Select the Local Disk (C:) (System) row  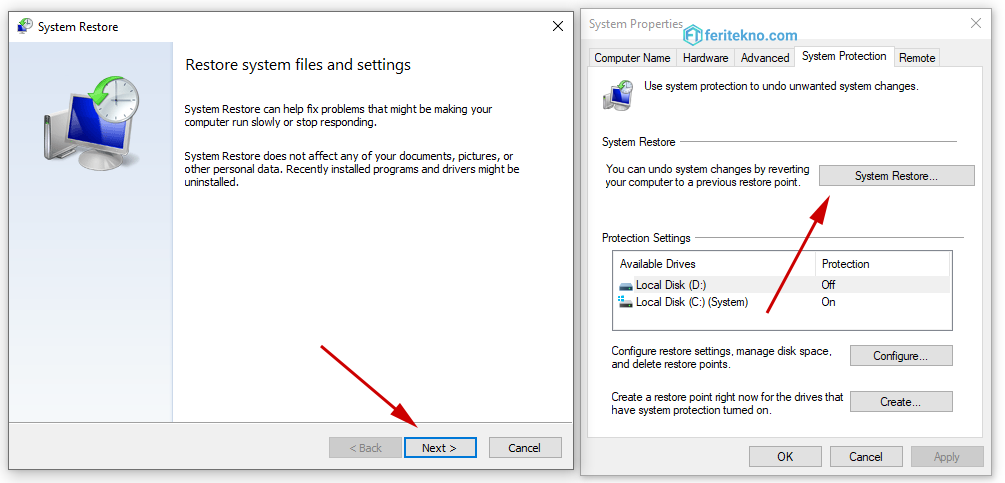click(x=782, y=302)
